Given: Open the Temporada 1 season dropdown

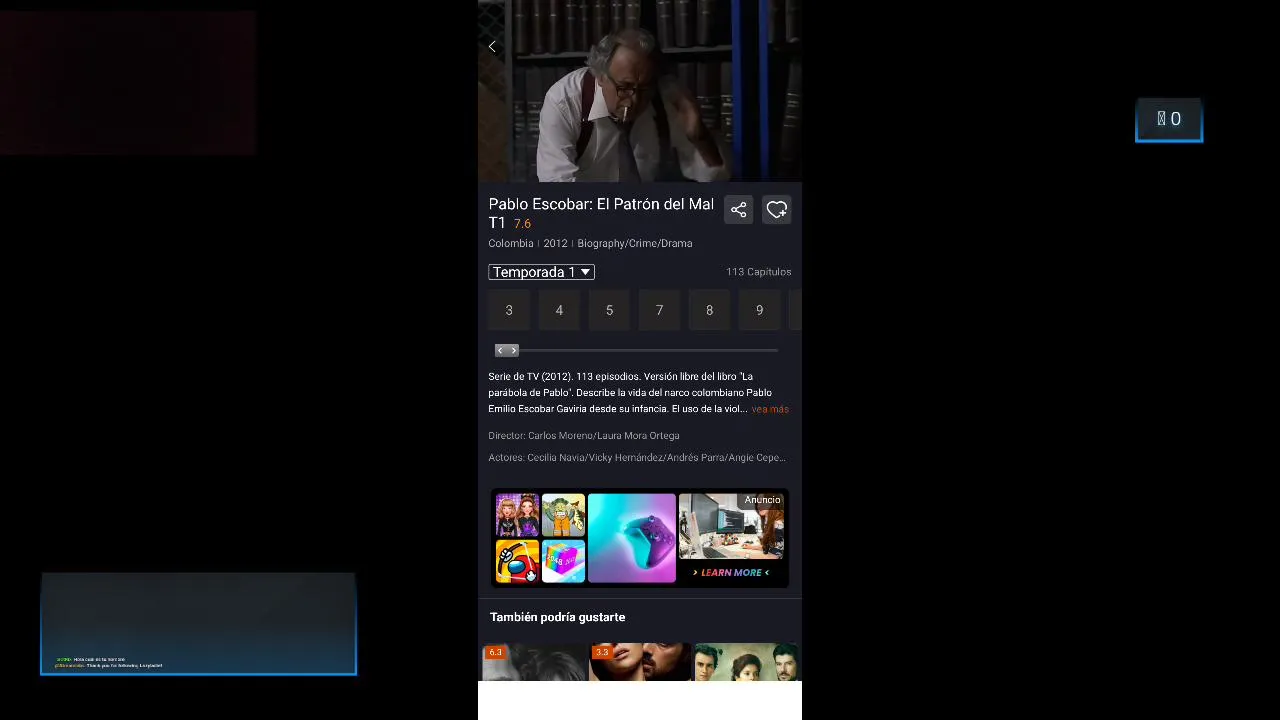Looking at the screenshot, I should [541, 272].
